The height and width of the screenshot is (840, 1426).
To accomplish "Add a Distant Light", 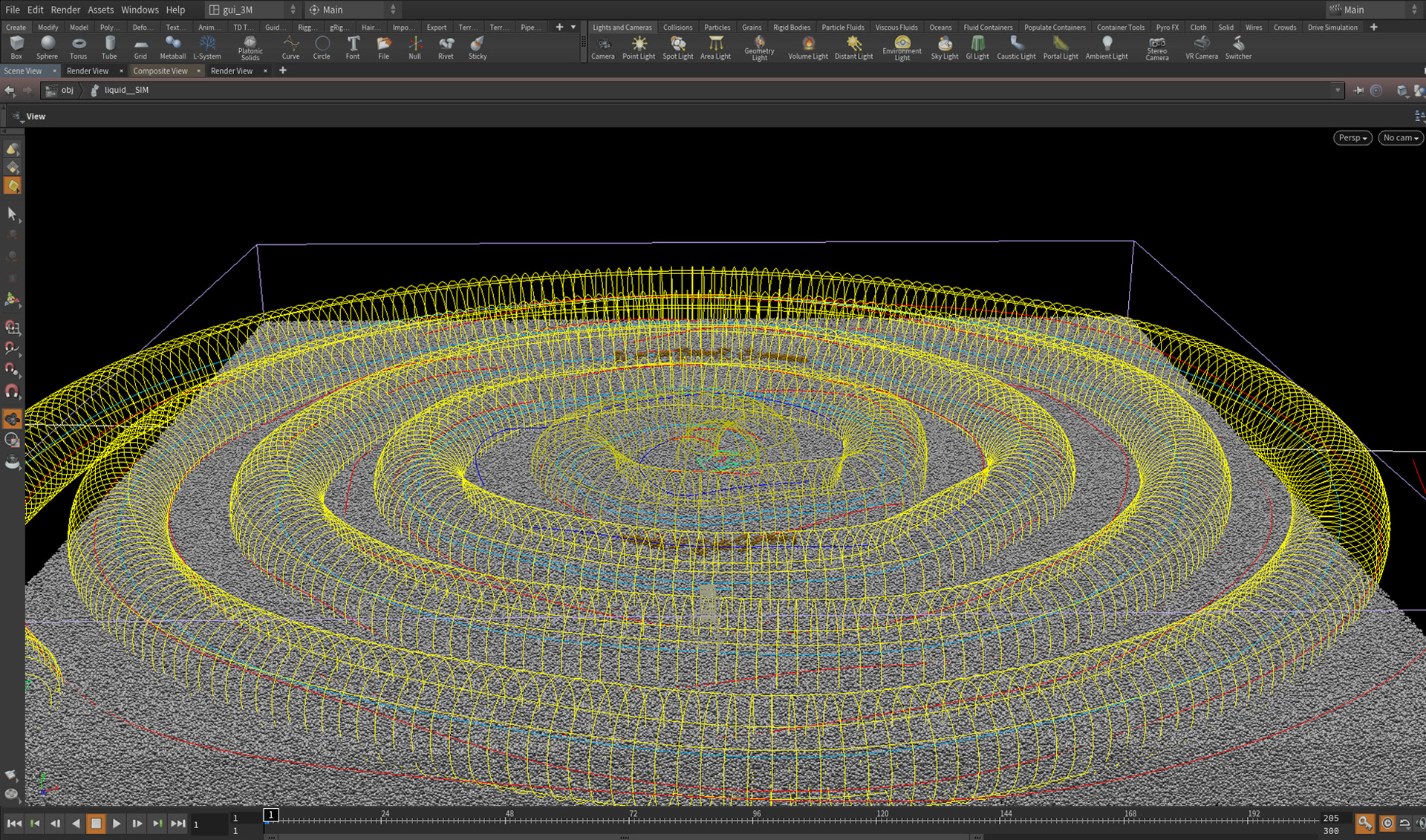I will [x=853, y=48].
